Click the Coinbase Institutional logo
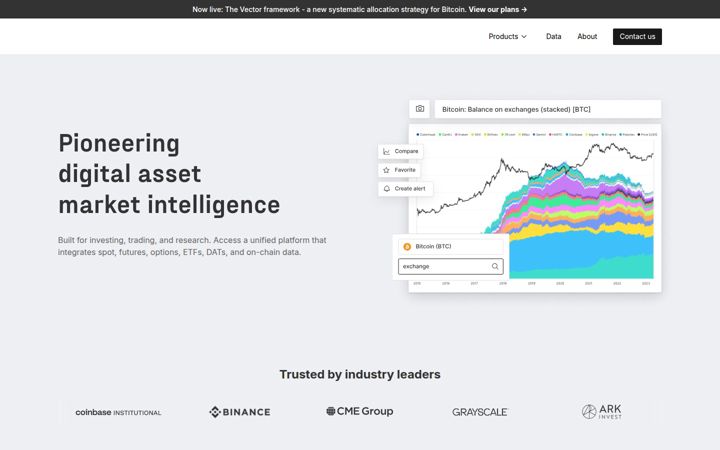Screen dimensions: 720x450 click(x=118, y=412)
